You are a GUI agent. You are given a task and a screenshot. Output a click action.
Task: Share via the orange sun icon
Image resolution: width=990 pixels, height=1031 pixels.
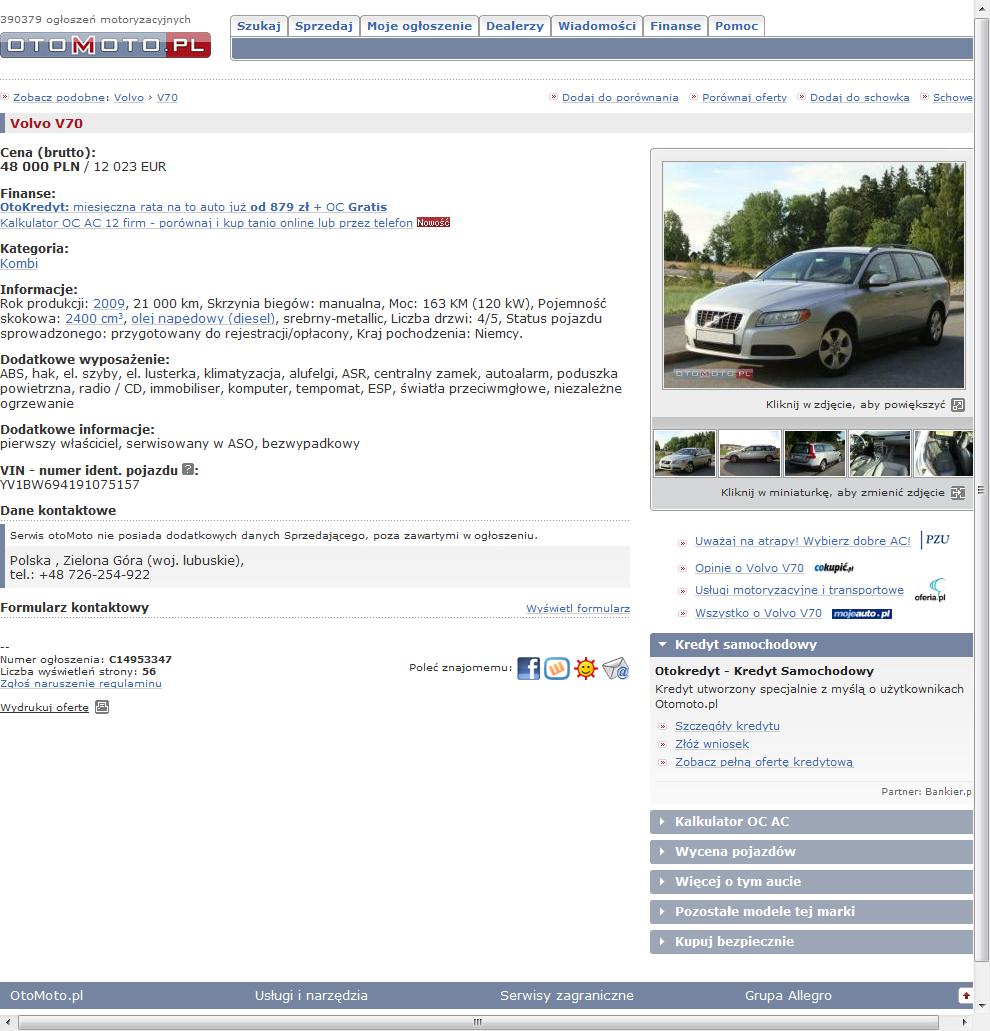tap(586, 668)
